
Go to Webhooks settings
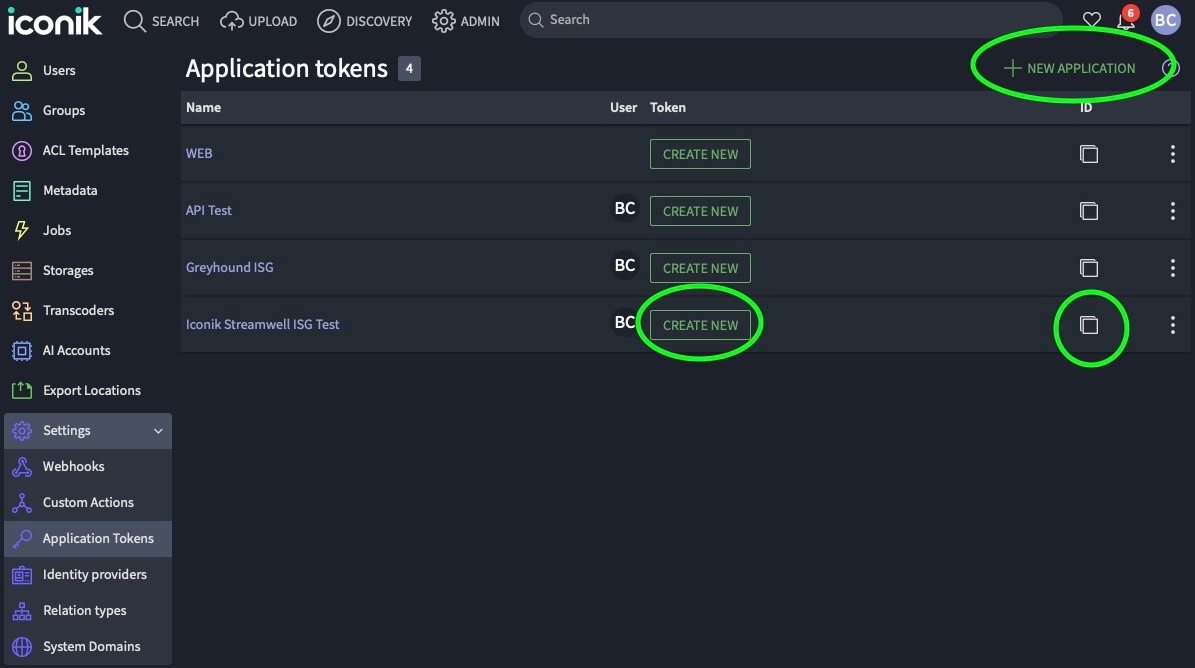point(73,467)
